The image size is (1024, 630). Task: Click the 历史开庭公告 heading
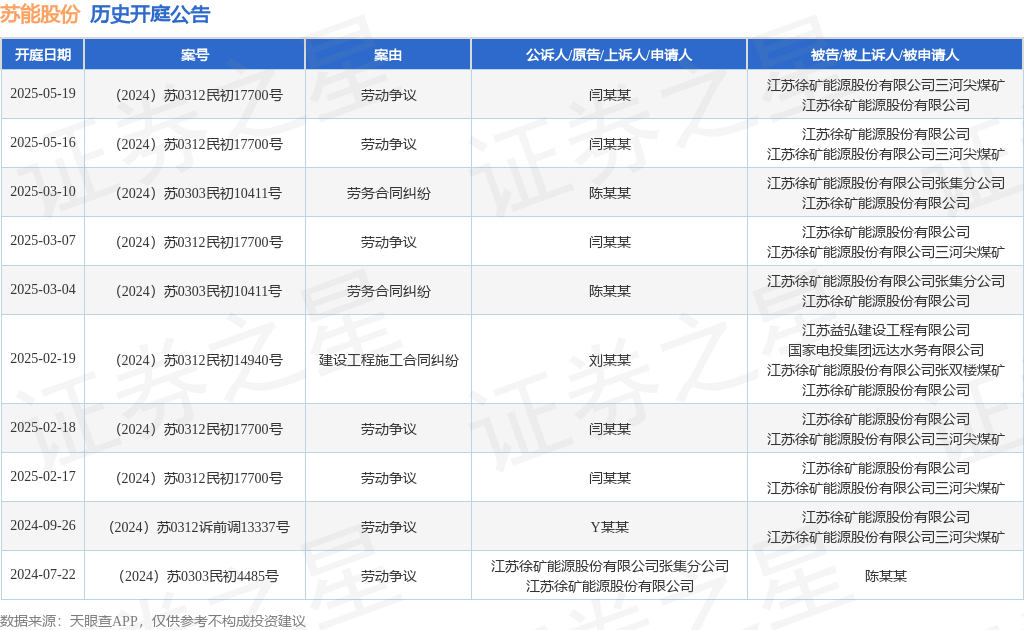(150, 14)
